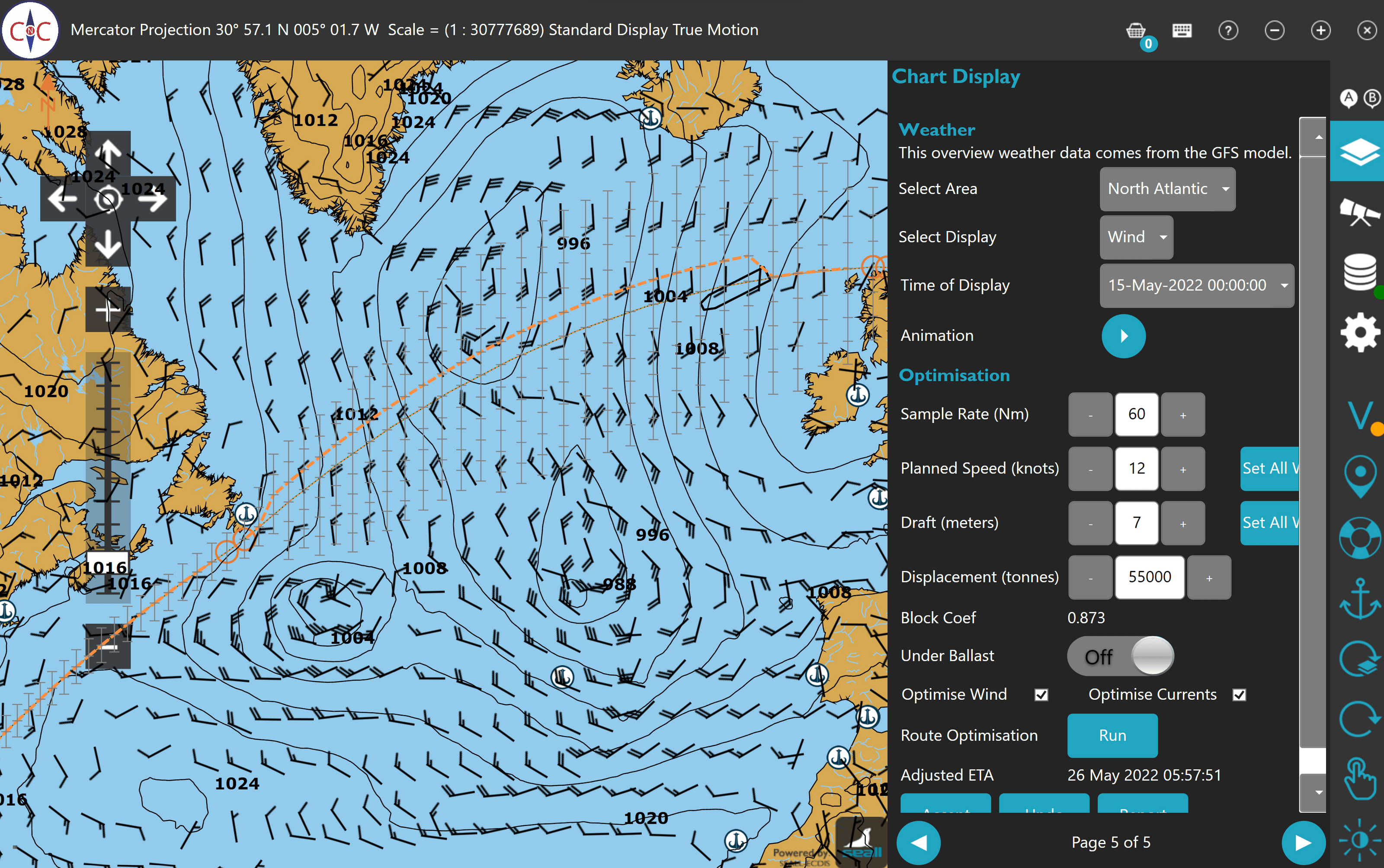Click the map pin waypoint icon
Image resolution: width=1384 pixels, height=868 pixels.
(1359, 475)
